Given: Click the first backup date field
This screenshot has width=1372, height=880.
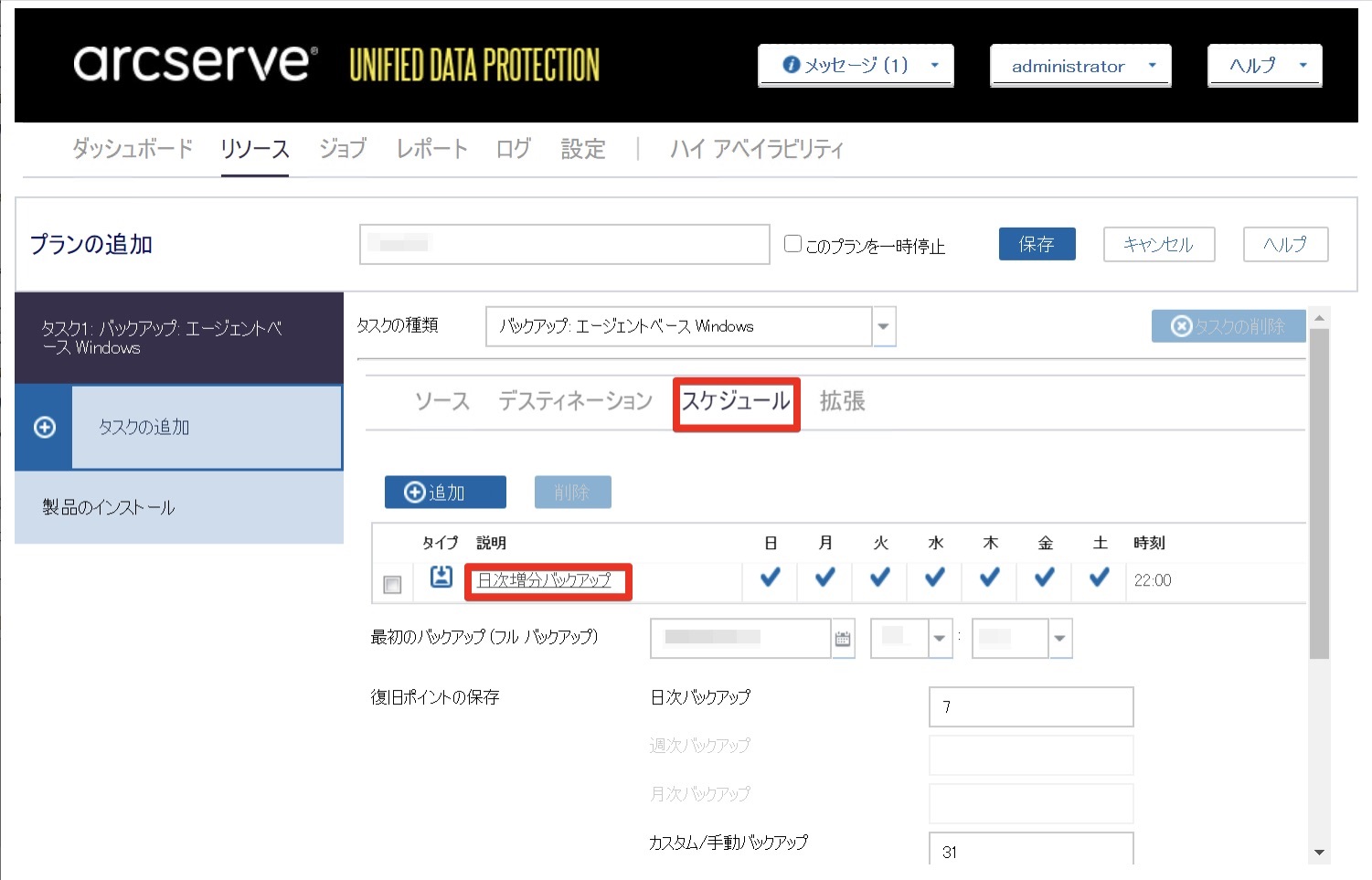Looking at the screenshot, I should (x=740, y=639).
